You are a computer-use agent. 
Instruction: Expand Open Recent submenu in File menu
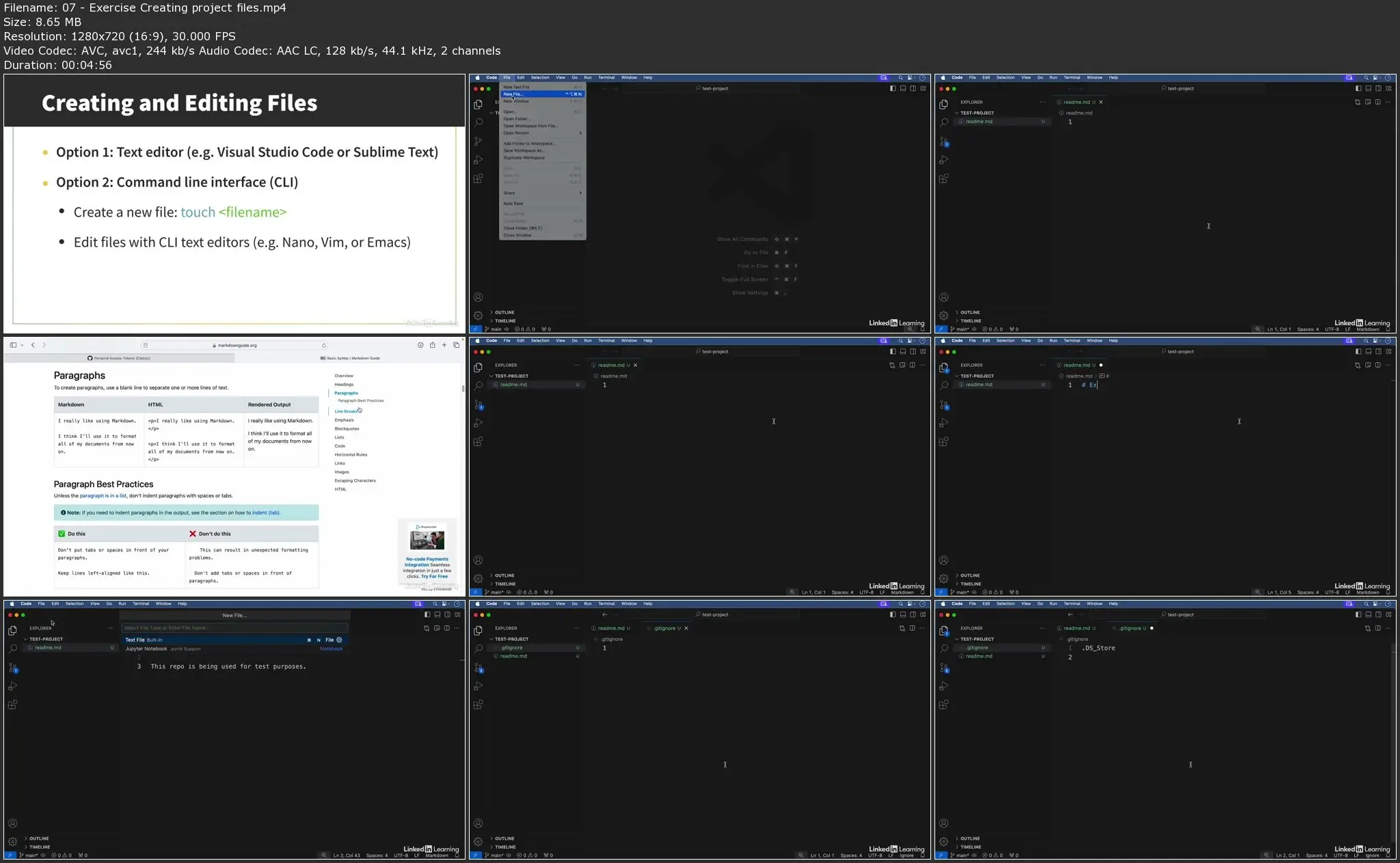click(x=543, y=133)
